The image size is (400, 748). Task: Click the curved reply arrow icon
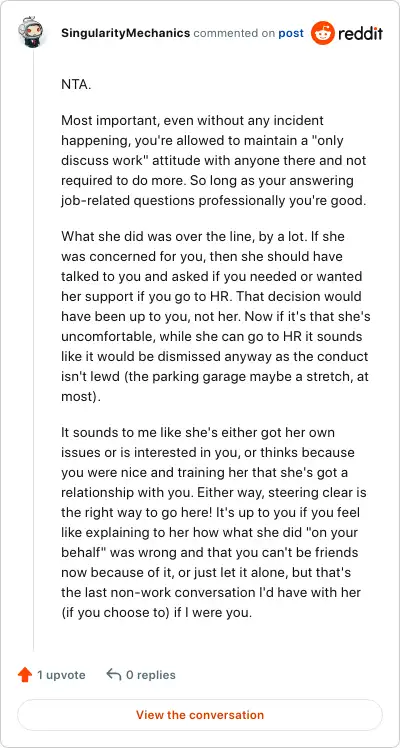(113, 675)
